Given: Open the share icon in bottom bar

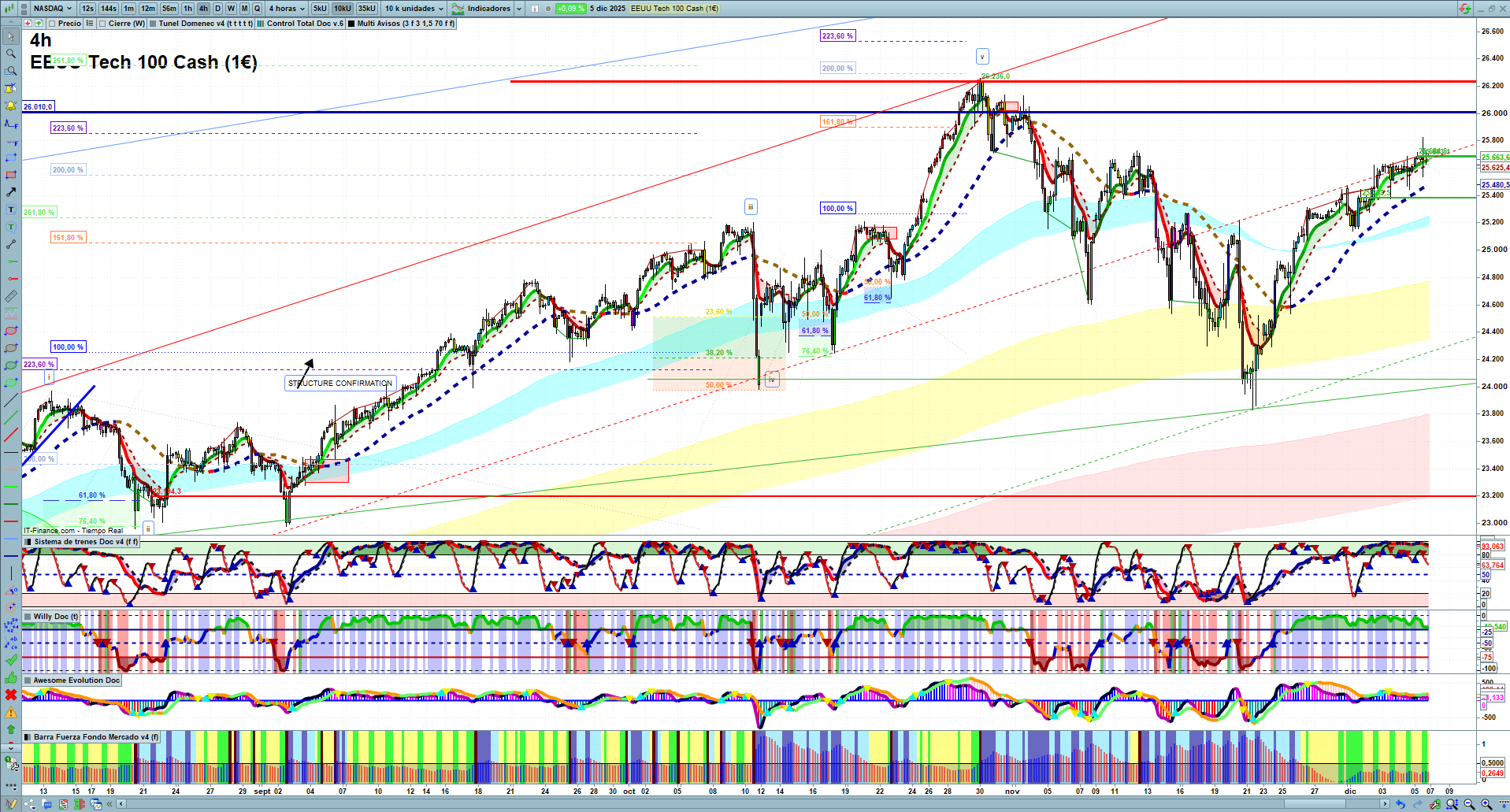Looking at the screenshot, I should click(x=30, y=804).
